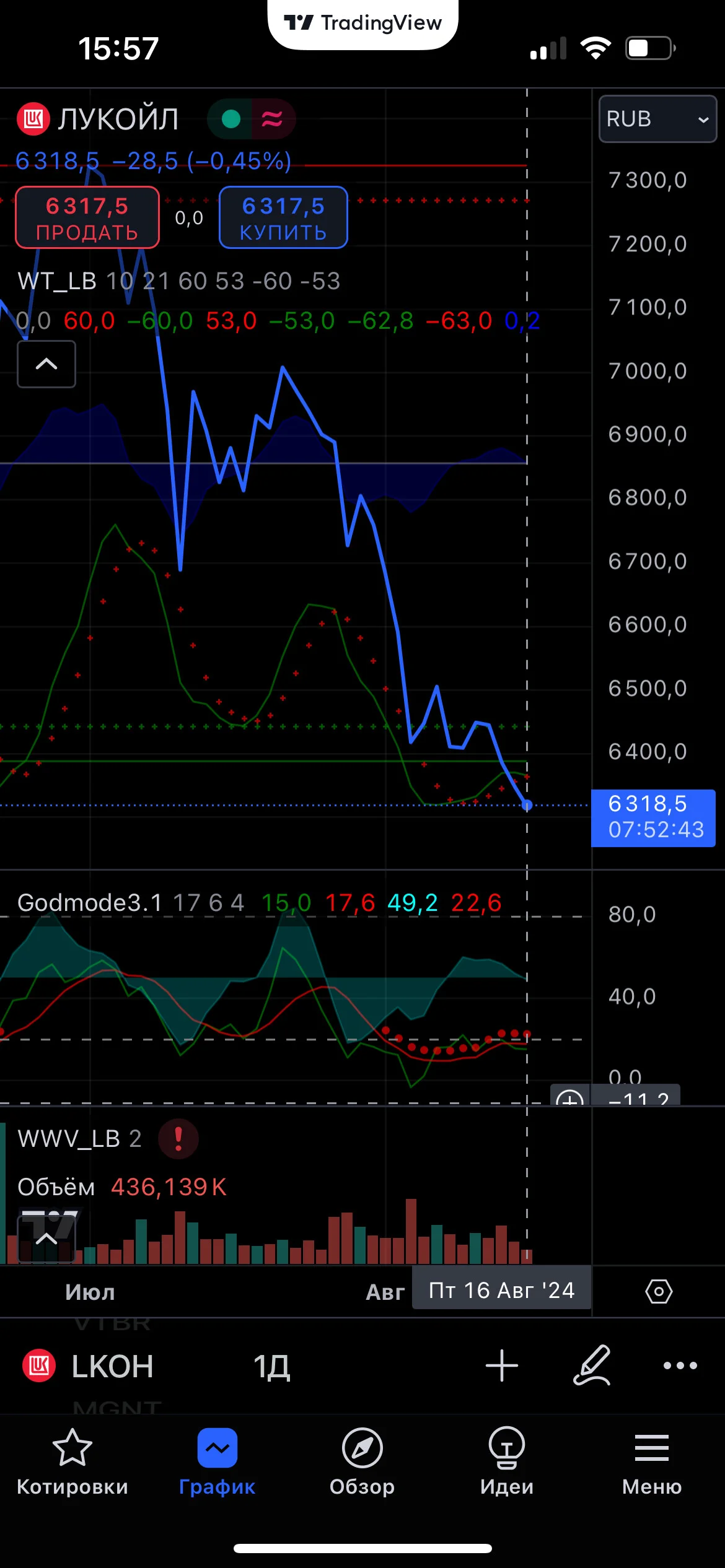Screen dimensions: 725x1568
Task: Switch to the Котировки tab
Action: point(72,1462)
